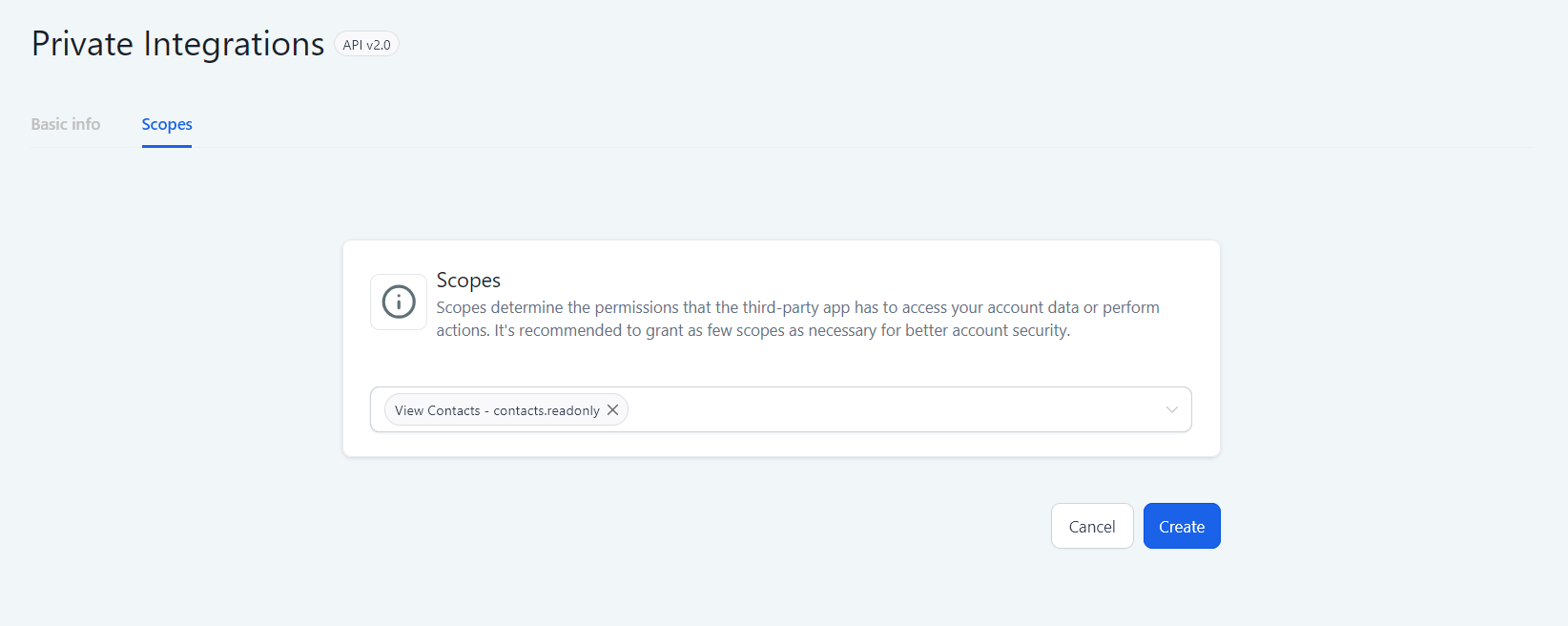1568x626 pixels.
Task: Click empty space right of the scope chip
Action: click(x=892, y=409)
